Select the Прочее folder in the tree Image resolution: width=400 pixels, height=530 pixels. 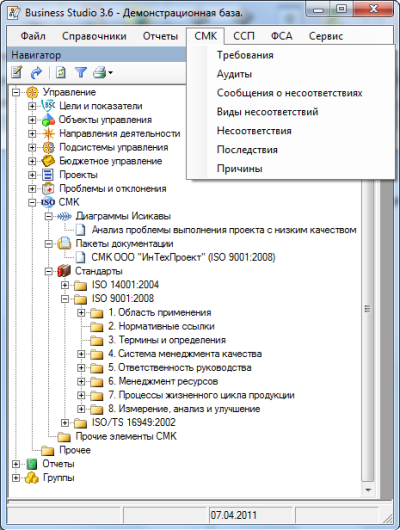(x=75, y=450)
